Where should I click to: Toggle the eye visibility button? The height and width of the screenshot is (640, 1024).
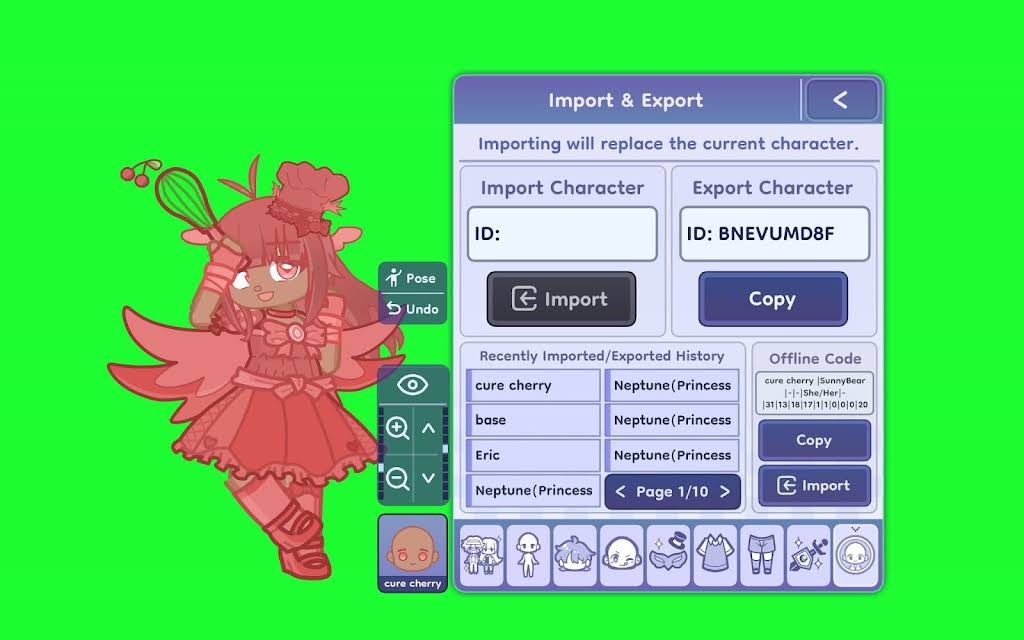(413, 385)
